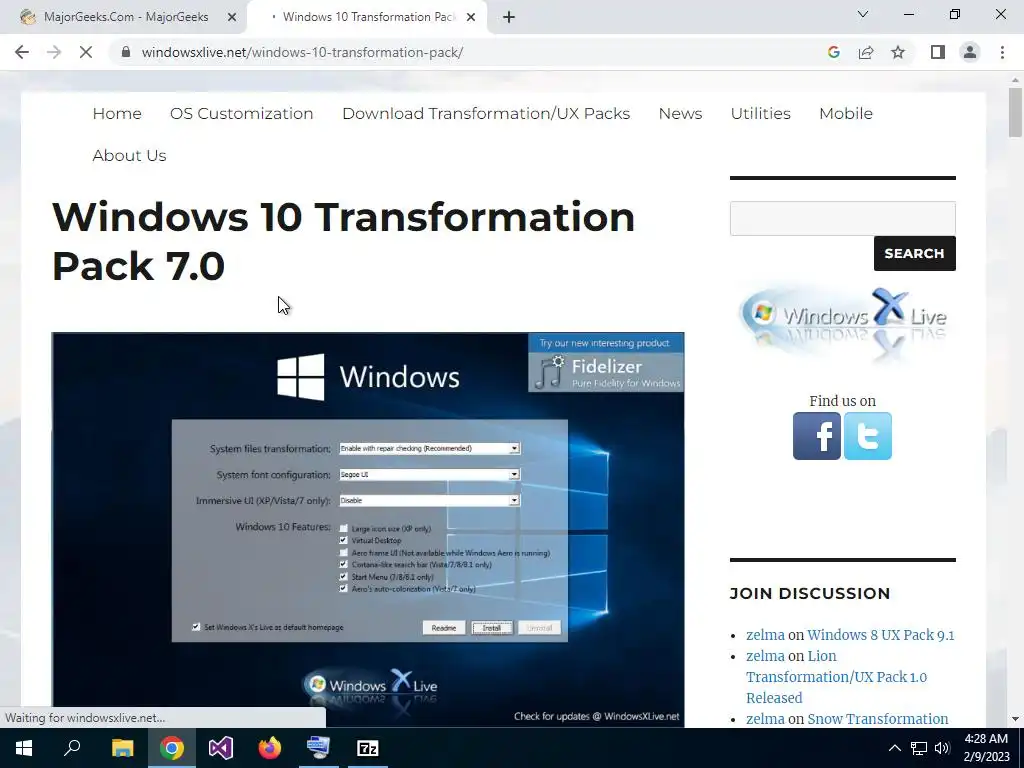The width and height of the screenshot is (1024, 768).
Task: Go to the Home menu item
Action: click(117, 114)
